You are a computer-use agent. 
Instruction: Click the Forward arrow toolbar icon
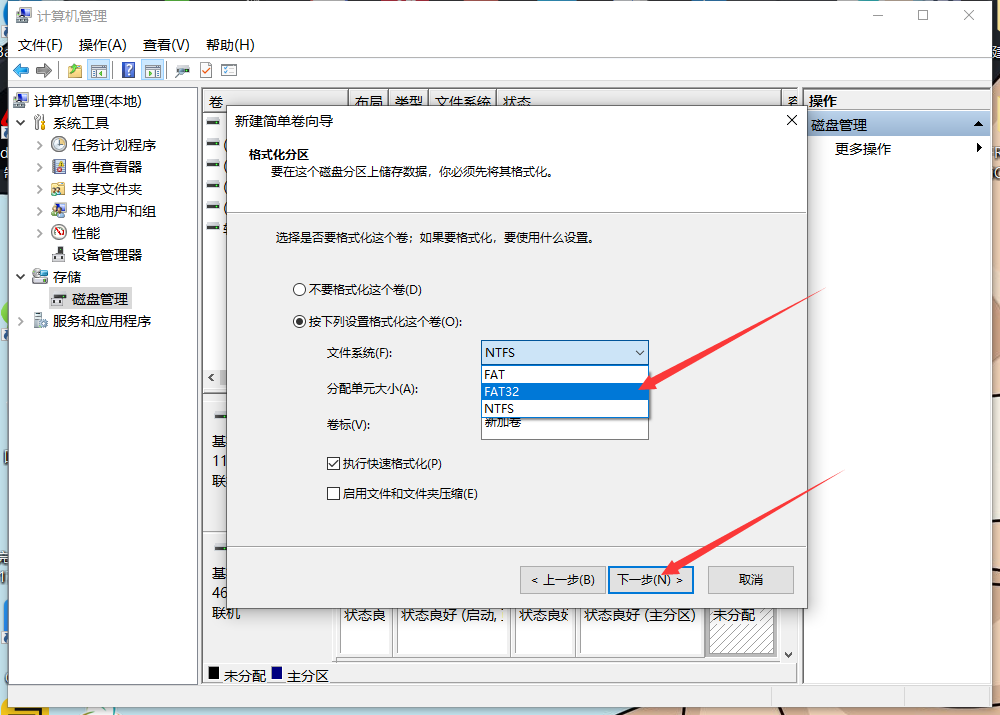coord(44,70)
